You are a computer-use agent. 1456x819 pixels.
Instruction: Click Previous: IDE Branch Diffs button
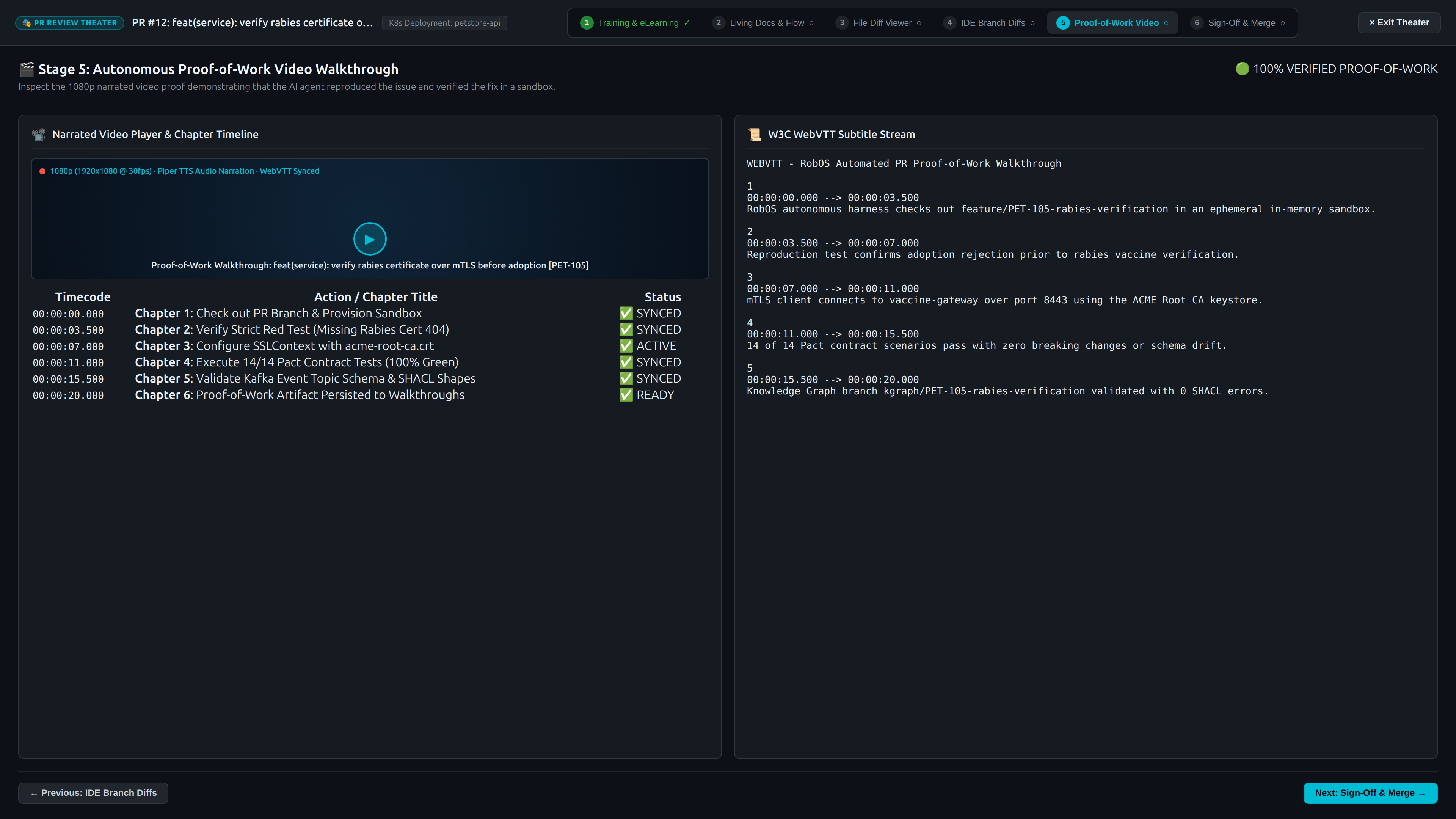[x=93, y=793]
